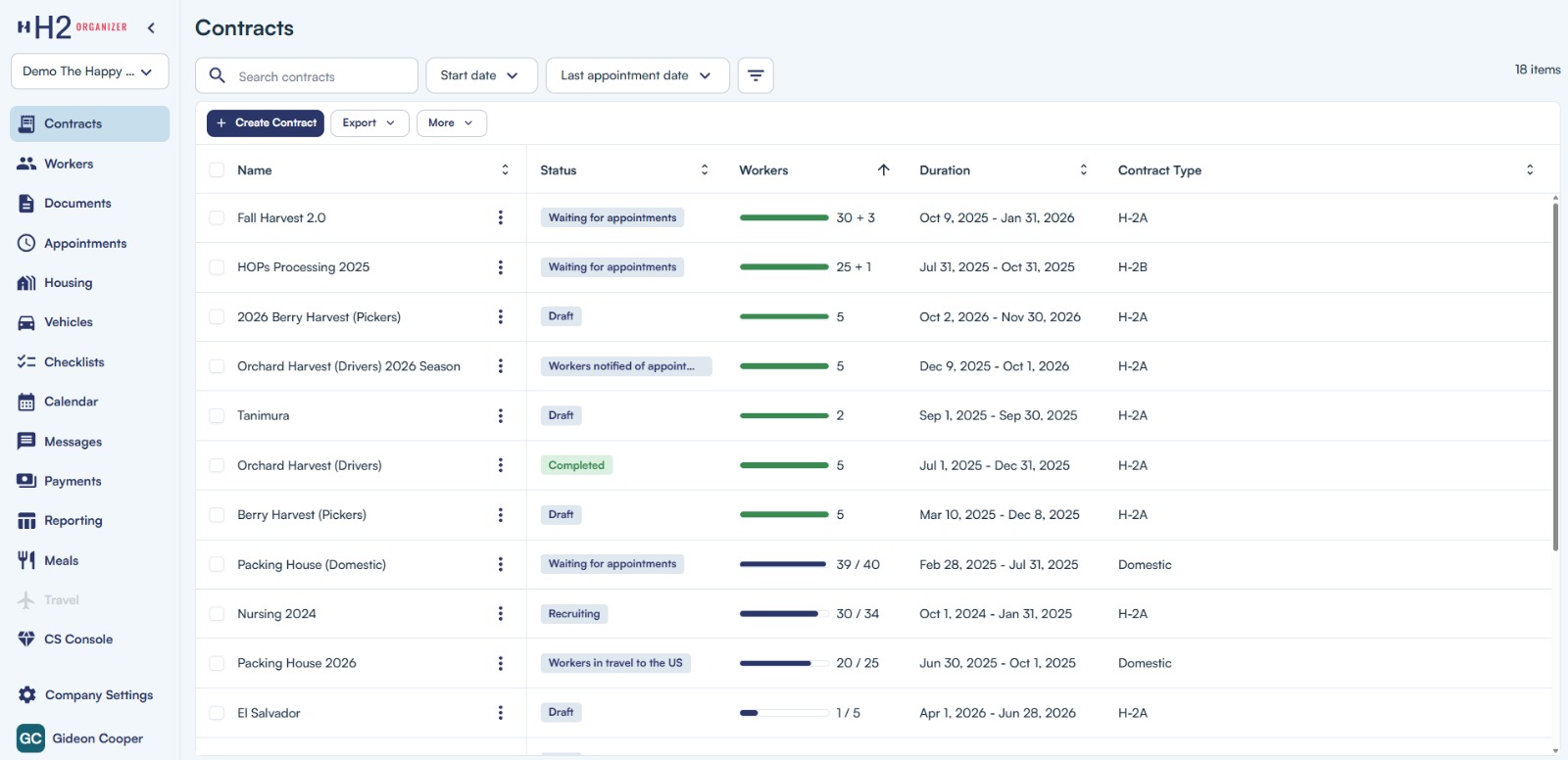Click the filter options icon button
Image resolution: width=1568 pixels, height=760 pixels.
pos(755,75)
